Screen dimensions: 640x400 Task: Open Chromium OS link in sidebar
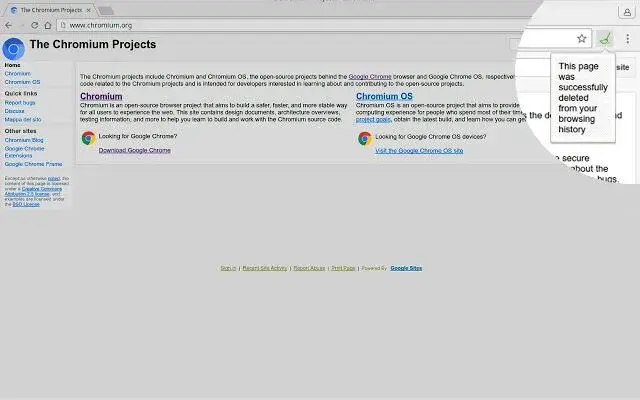pos(22,82)
